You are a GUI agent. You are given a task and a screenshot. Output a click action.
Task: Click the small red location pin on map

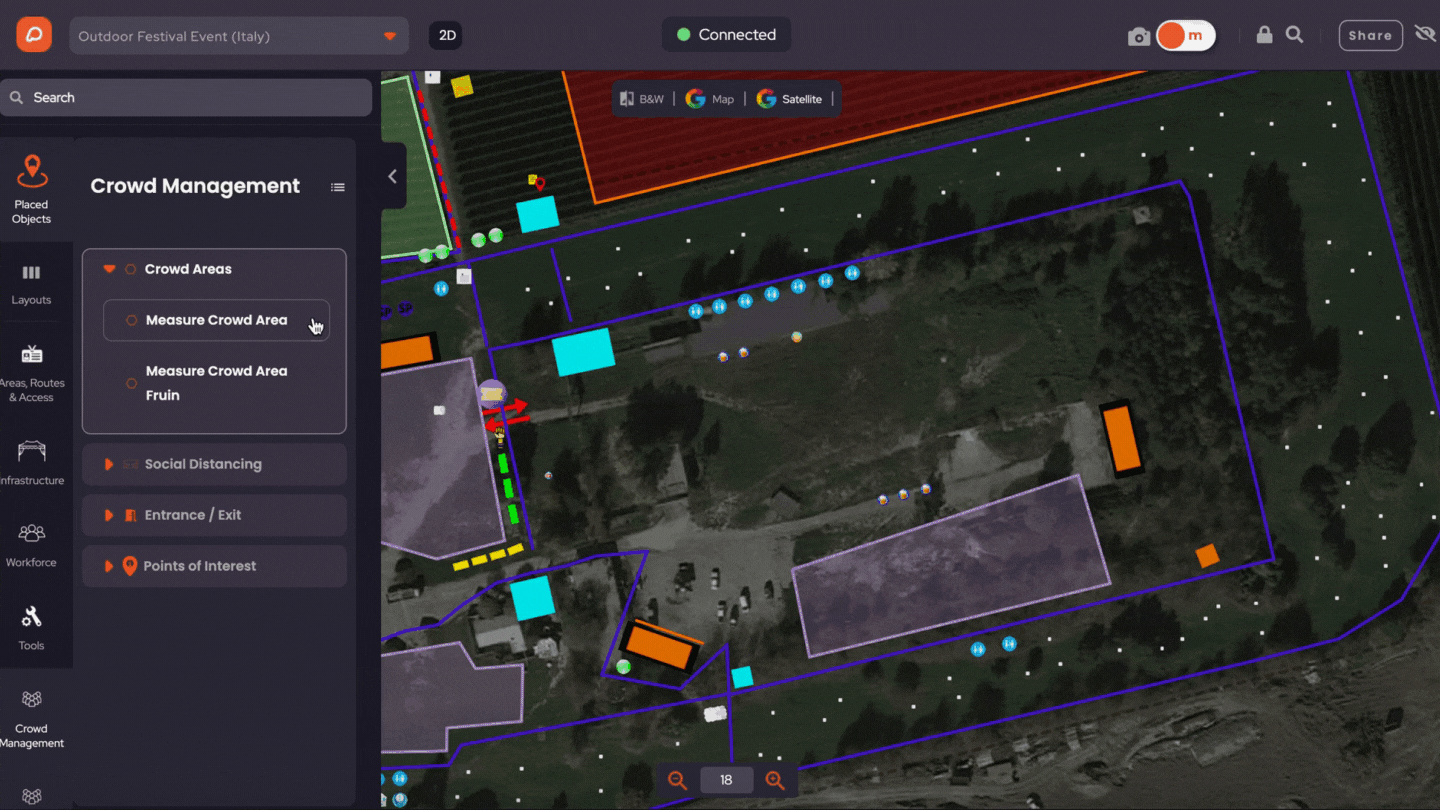point(540,184)
